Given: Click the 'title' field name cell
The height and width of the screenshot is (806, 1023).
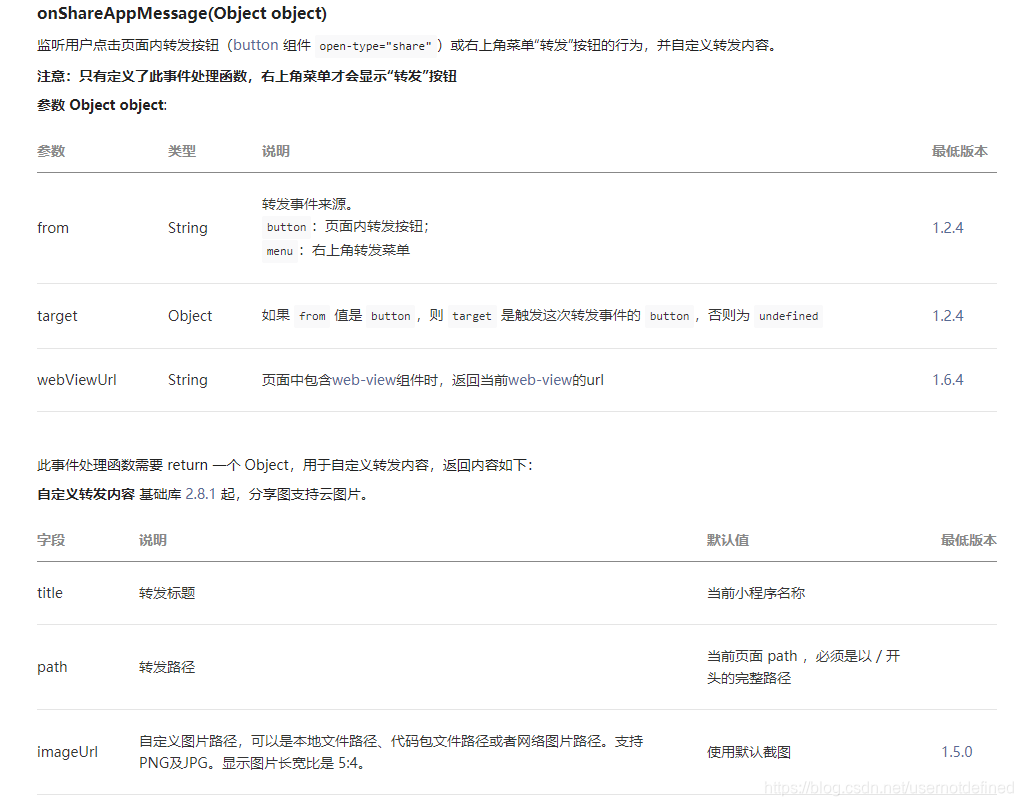Looking at the screenshot, I should coord(50,593).
